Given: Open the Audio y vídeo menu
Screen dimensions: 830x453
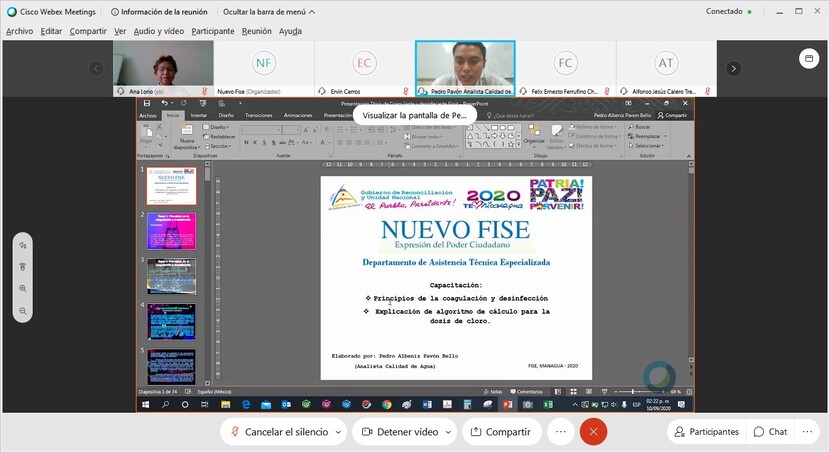Looking at the screenshot, I should (159, 31).
